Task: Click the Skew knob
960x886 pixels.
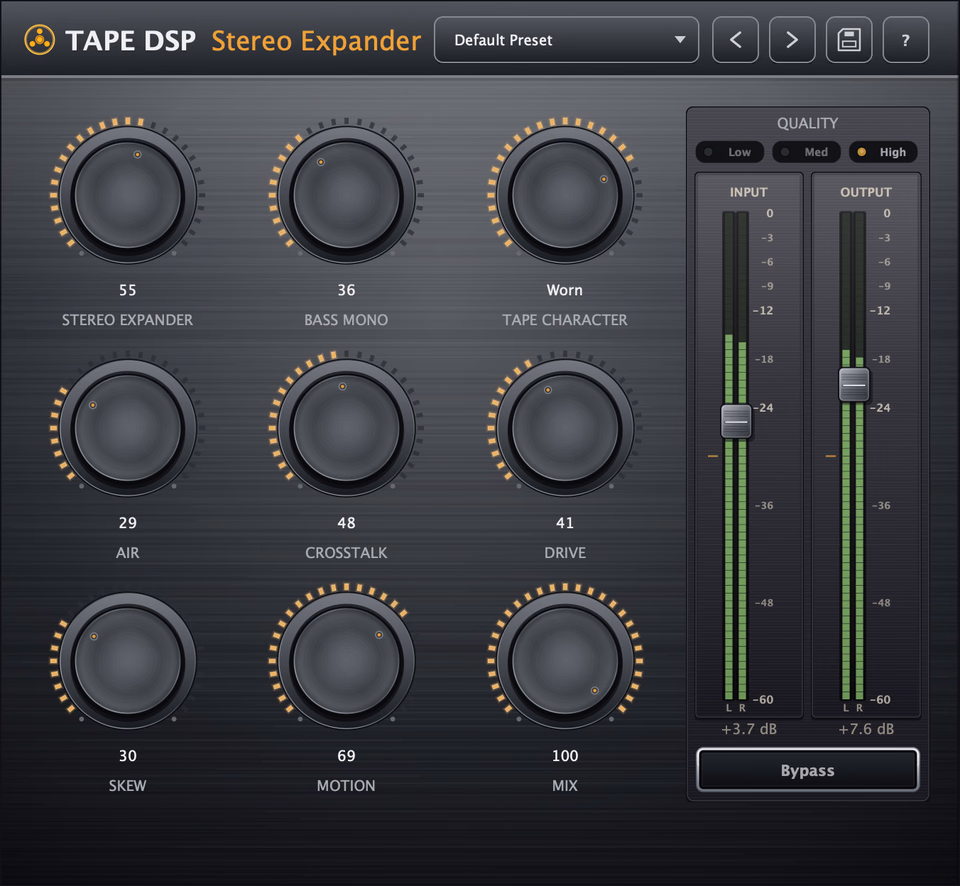Action: tap(127, 661)
